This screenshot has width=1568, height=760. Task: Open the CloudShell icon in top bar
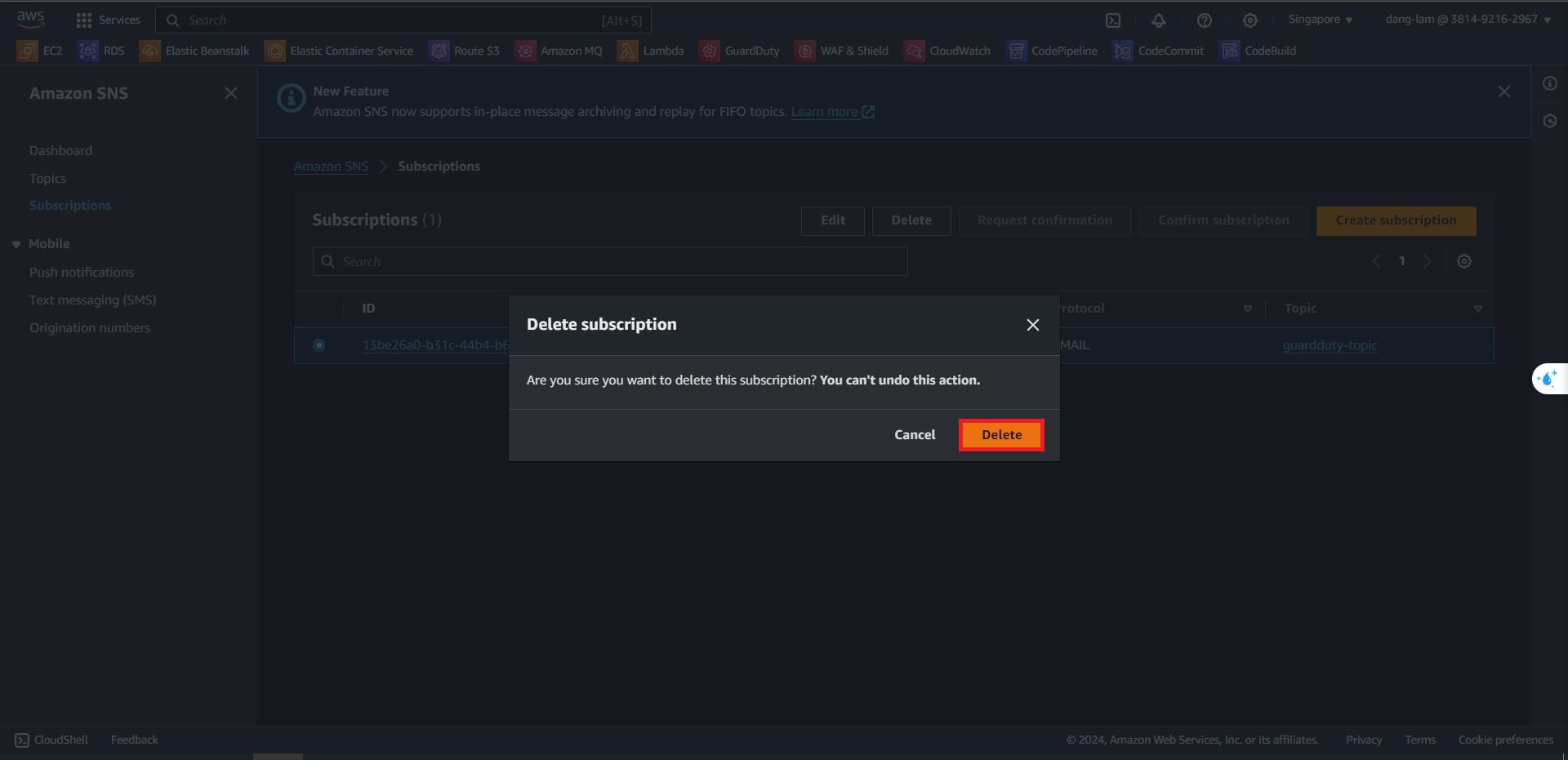pyautogui.click(x=1113, y=20)
